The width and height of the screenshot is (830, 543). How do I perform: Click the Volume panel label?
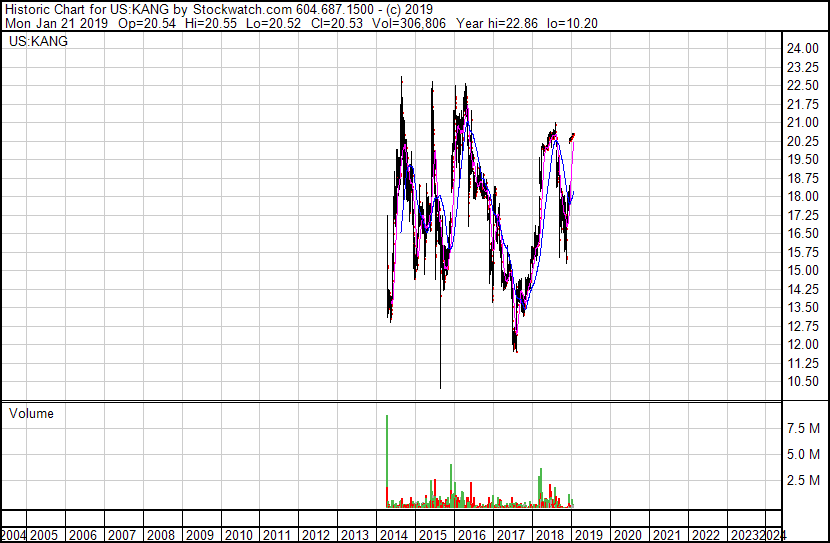pos(31,414)
